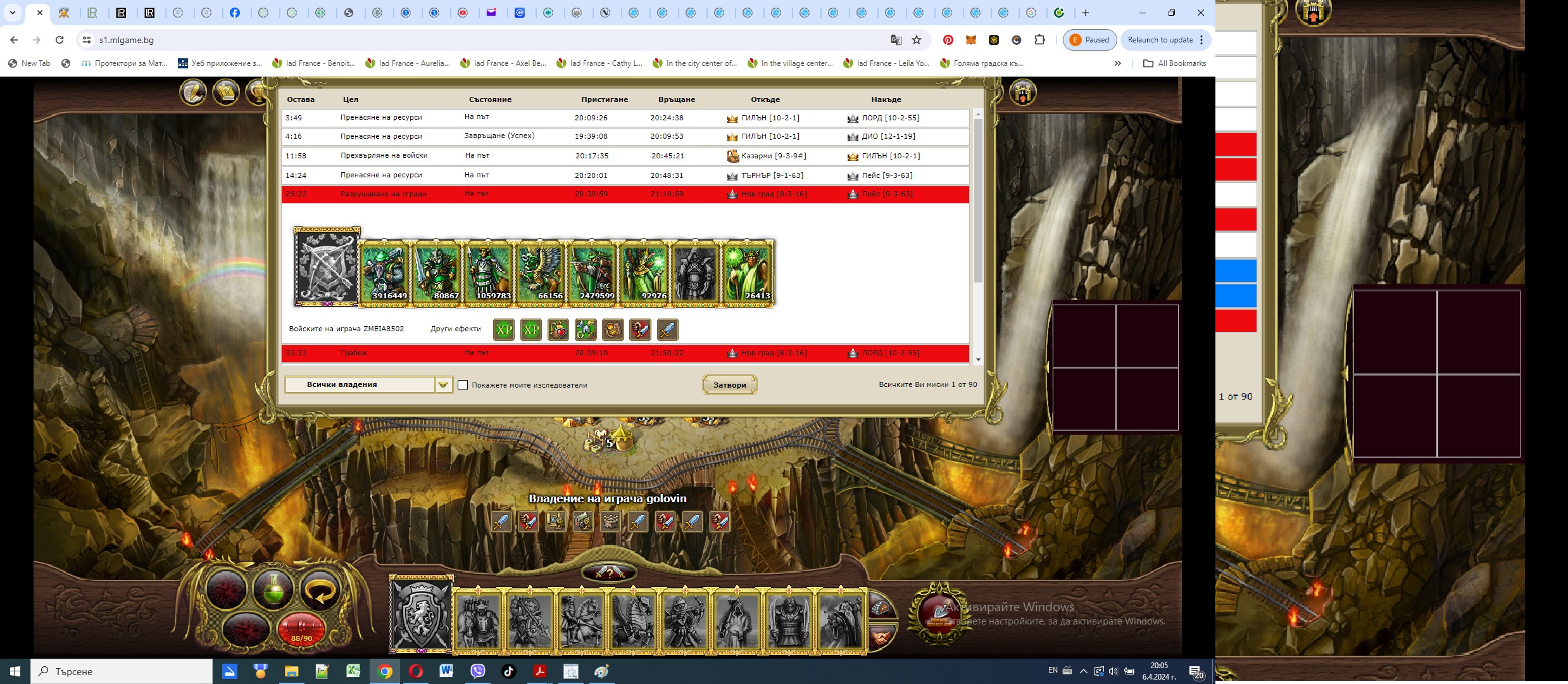The height and width of the screenshot is (684, 1568).
Task: Click the heart backpack effect icon
Action: pos(558,330)
